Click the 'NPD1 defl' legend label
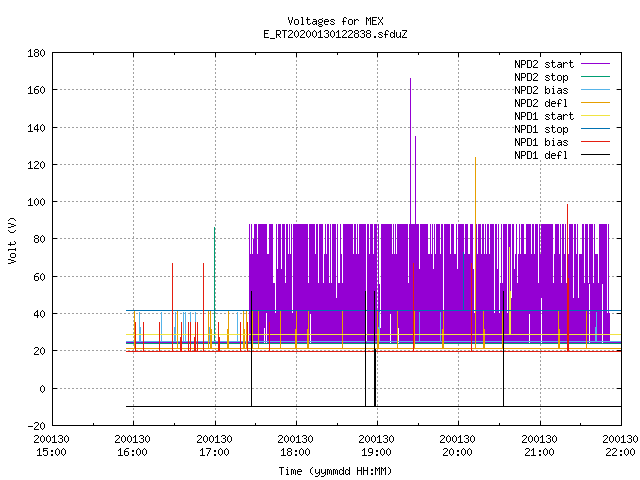This screenshot has width=640, height=480. pyautogui.click(x=541, y=156)
